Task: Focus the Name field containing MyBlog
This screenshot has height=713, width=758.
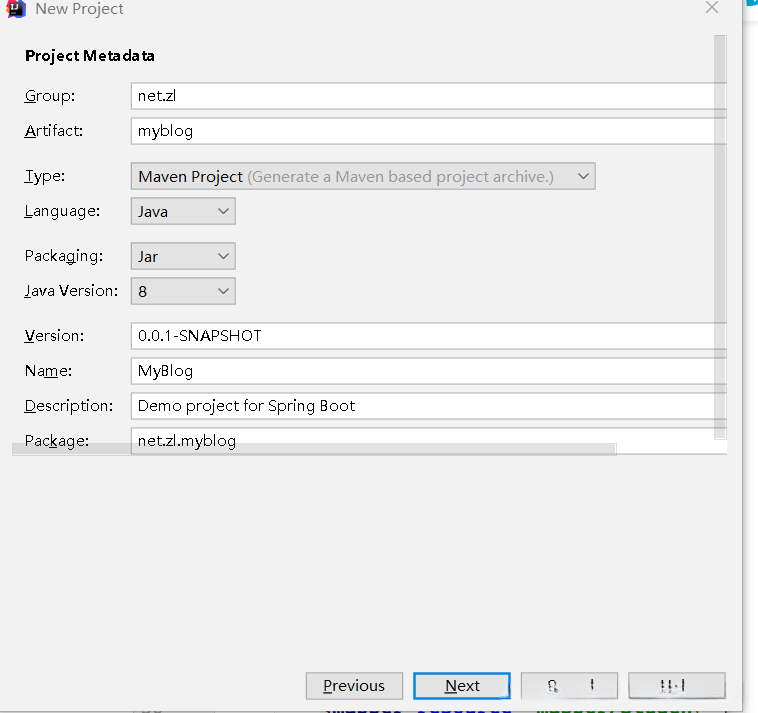Action: (x=428, y=371)
